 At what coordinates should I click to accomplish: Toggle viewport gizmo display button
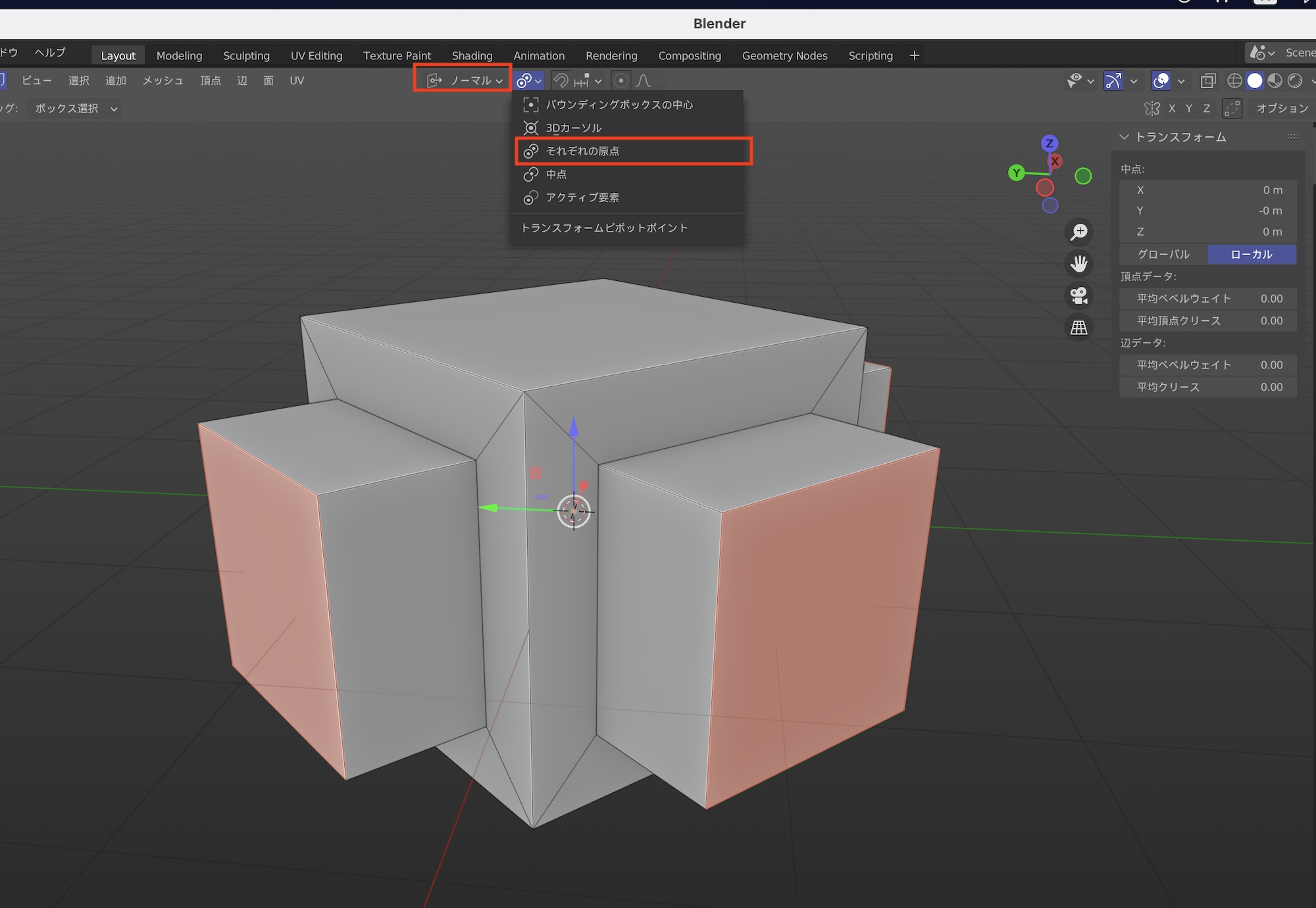[x=1113, y=80]
